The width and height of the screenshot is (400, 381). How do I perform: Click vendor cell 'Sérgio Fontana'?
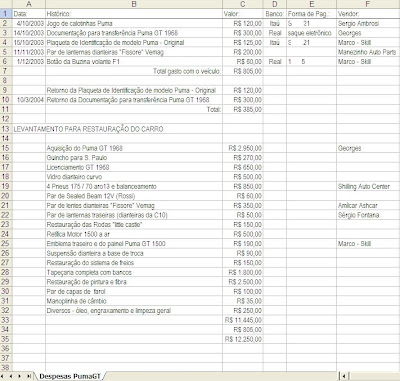coord(368,215)
